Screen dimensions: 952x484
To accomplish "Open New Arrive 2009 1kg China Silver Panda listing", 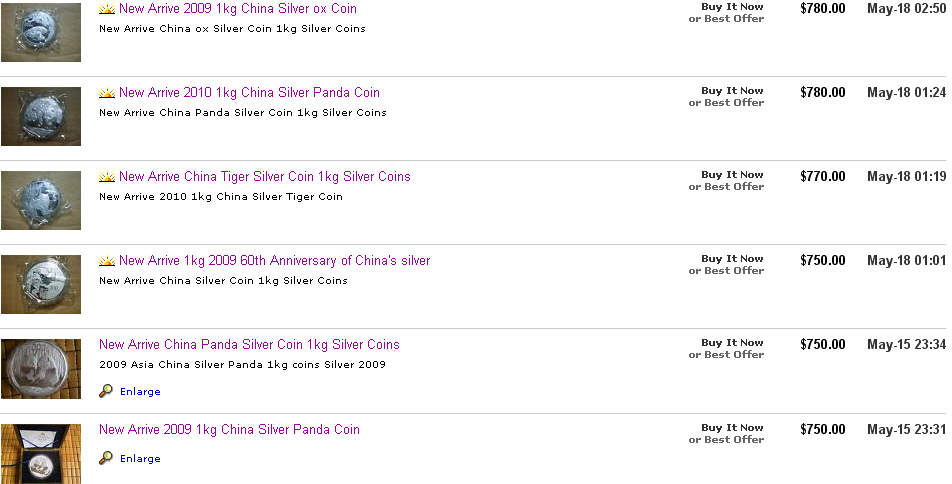I will pyautogui.click(x=229, y=430).
